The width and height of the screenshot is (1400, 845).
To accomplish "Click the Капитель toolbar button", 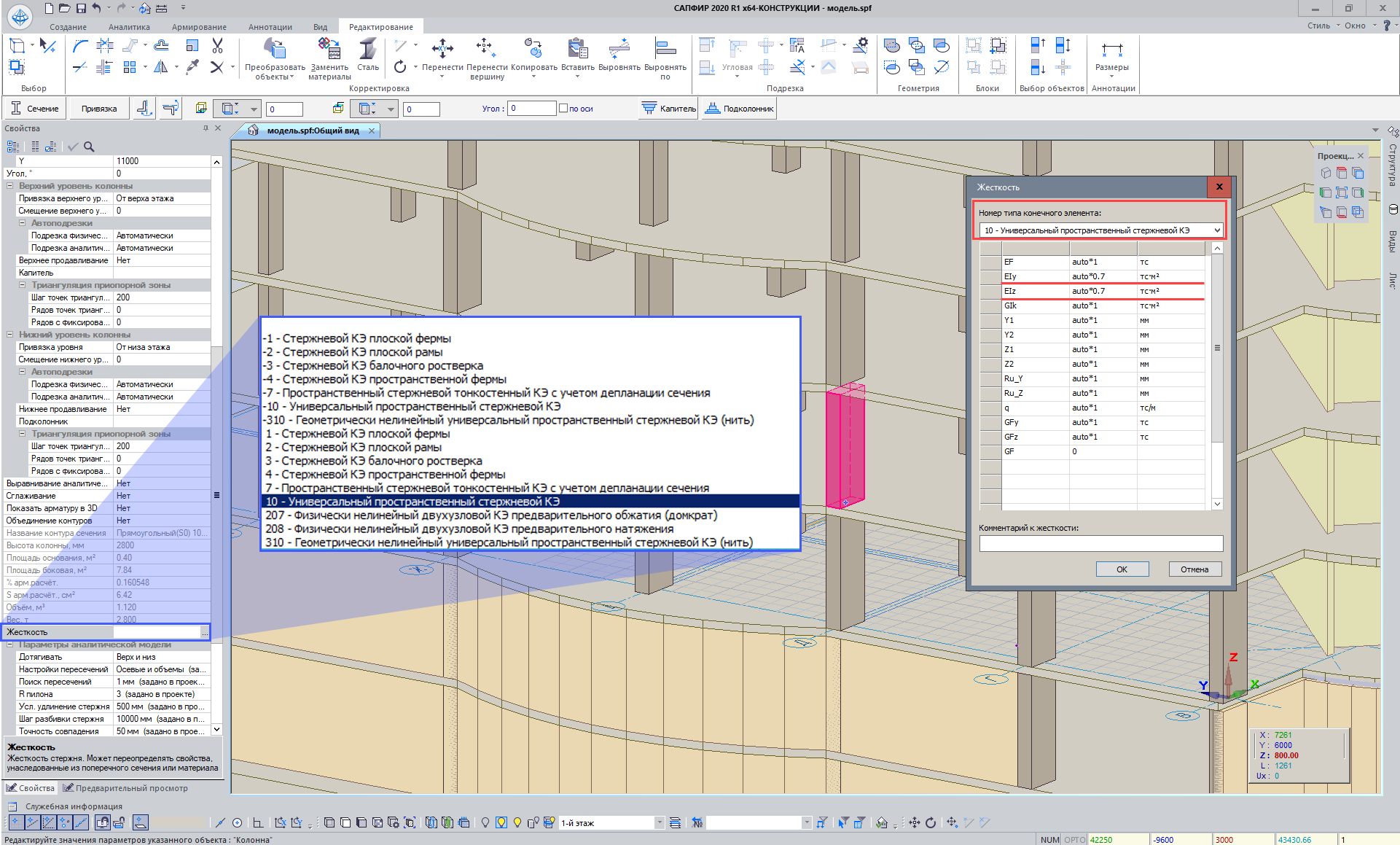I will point(669,109).
